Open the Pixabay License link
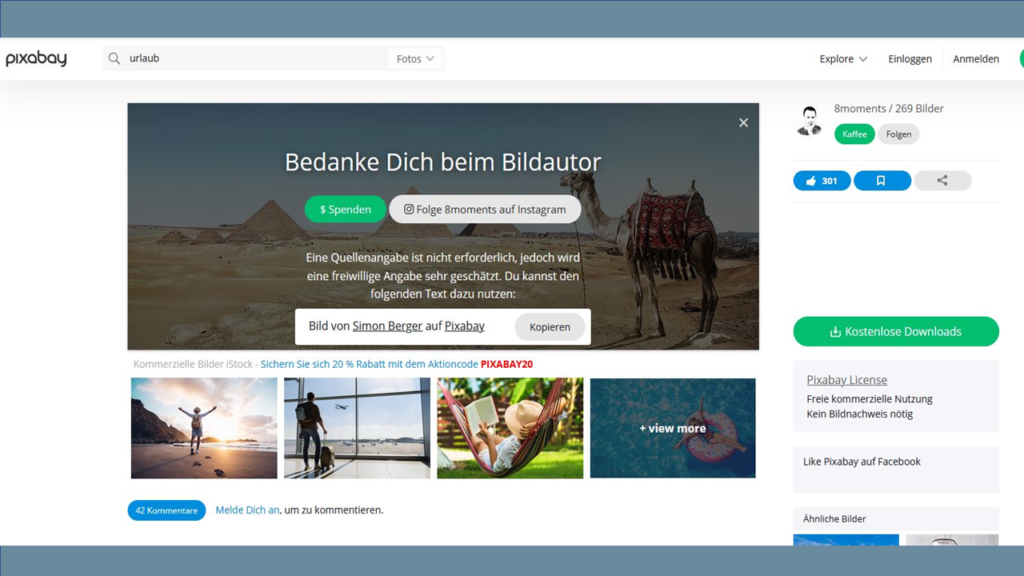The image size is (1024, 576). 846,380
